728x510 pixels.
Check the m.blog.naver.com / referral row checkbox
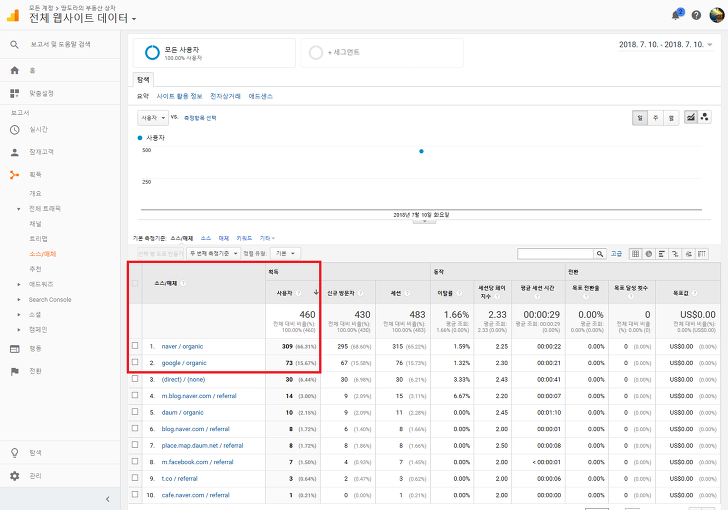tap(135, 395)
